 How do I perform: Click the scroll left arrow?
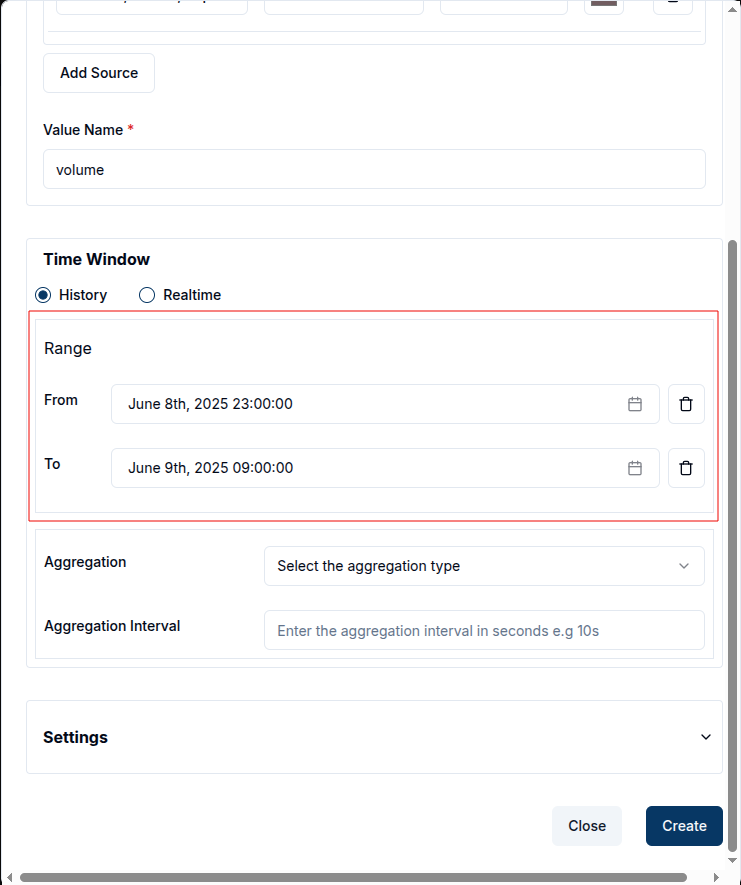click(x=9, y=878)
